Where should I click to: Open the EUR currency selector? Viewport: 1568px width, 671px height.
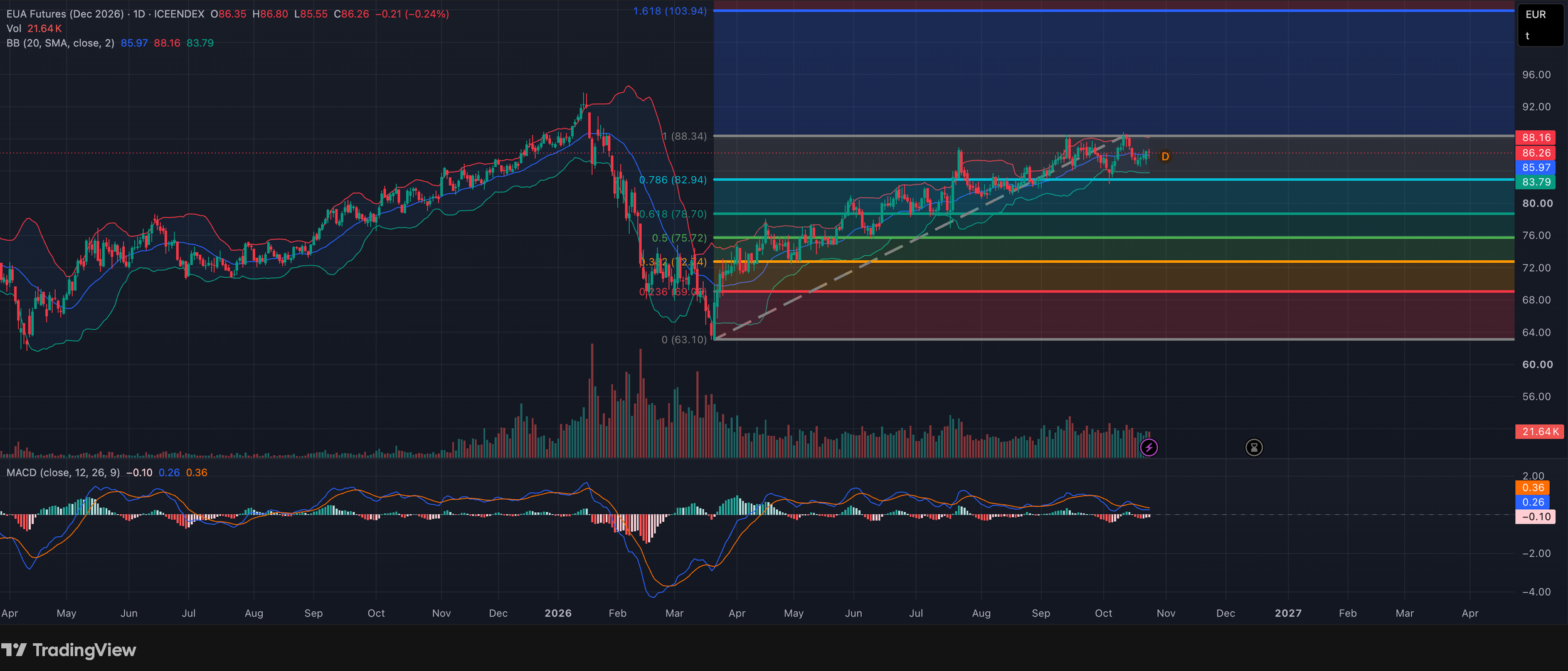1535,14
